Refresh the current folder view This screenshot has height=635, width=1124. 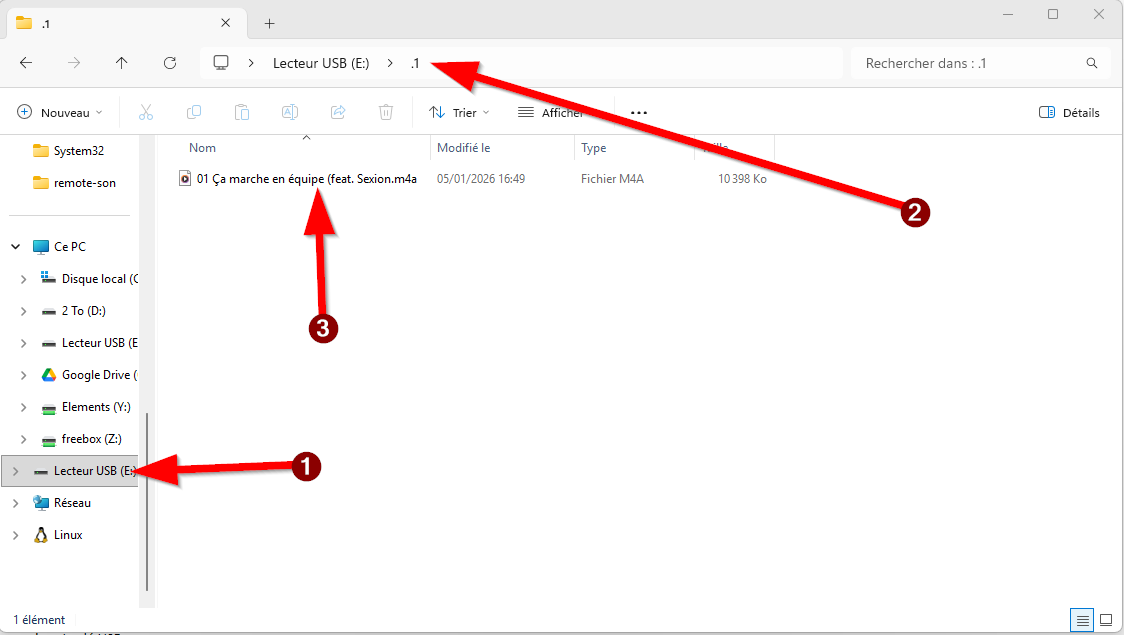tap(170, 63)
